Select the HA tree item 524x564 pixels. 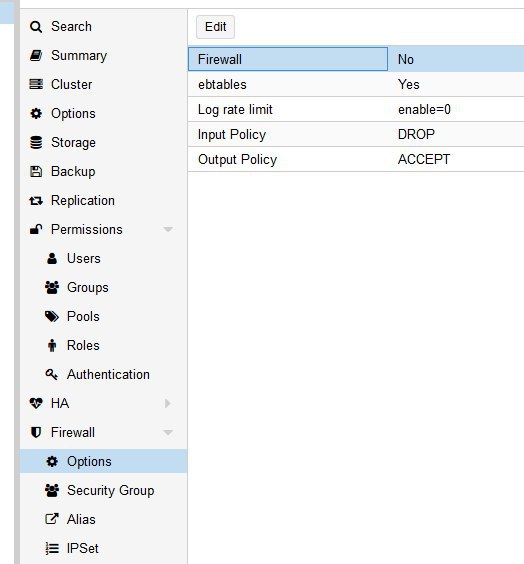104,404
